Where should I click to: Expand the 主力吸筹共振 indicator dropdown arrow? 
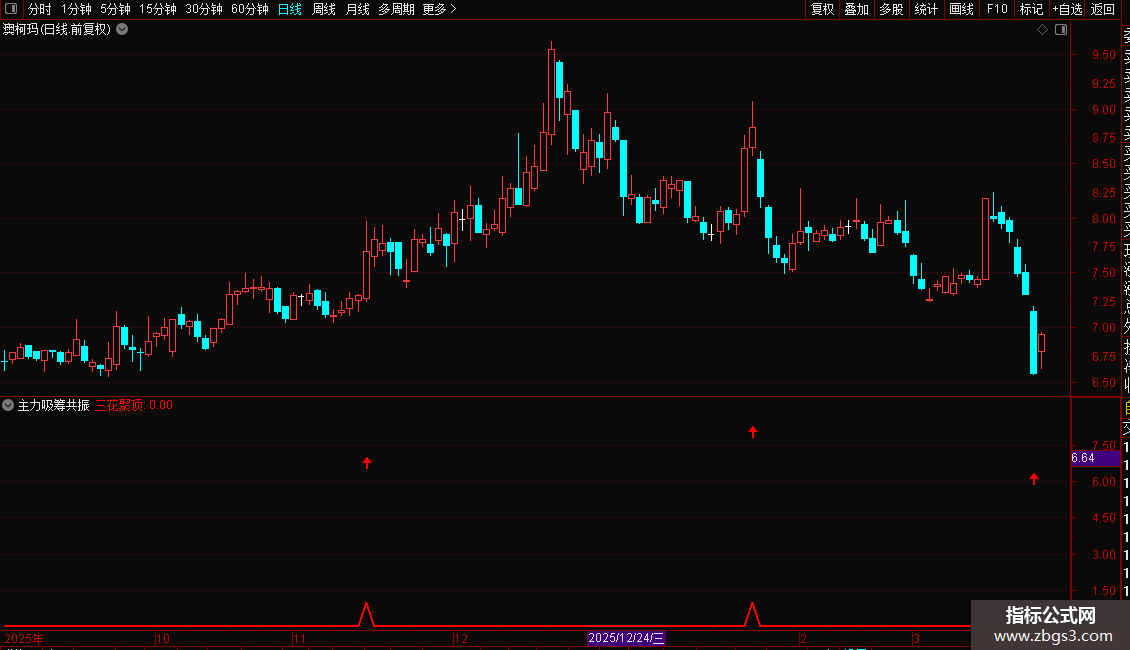click(8, 405)
